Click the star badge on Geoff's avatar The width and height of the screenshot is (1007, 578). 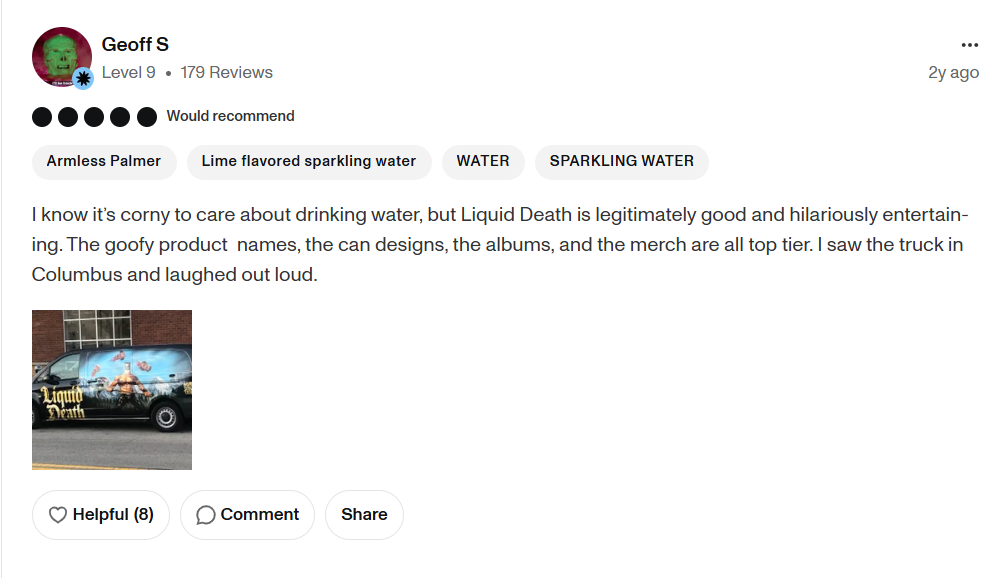[84, 77]
